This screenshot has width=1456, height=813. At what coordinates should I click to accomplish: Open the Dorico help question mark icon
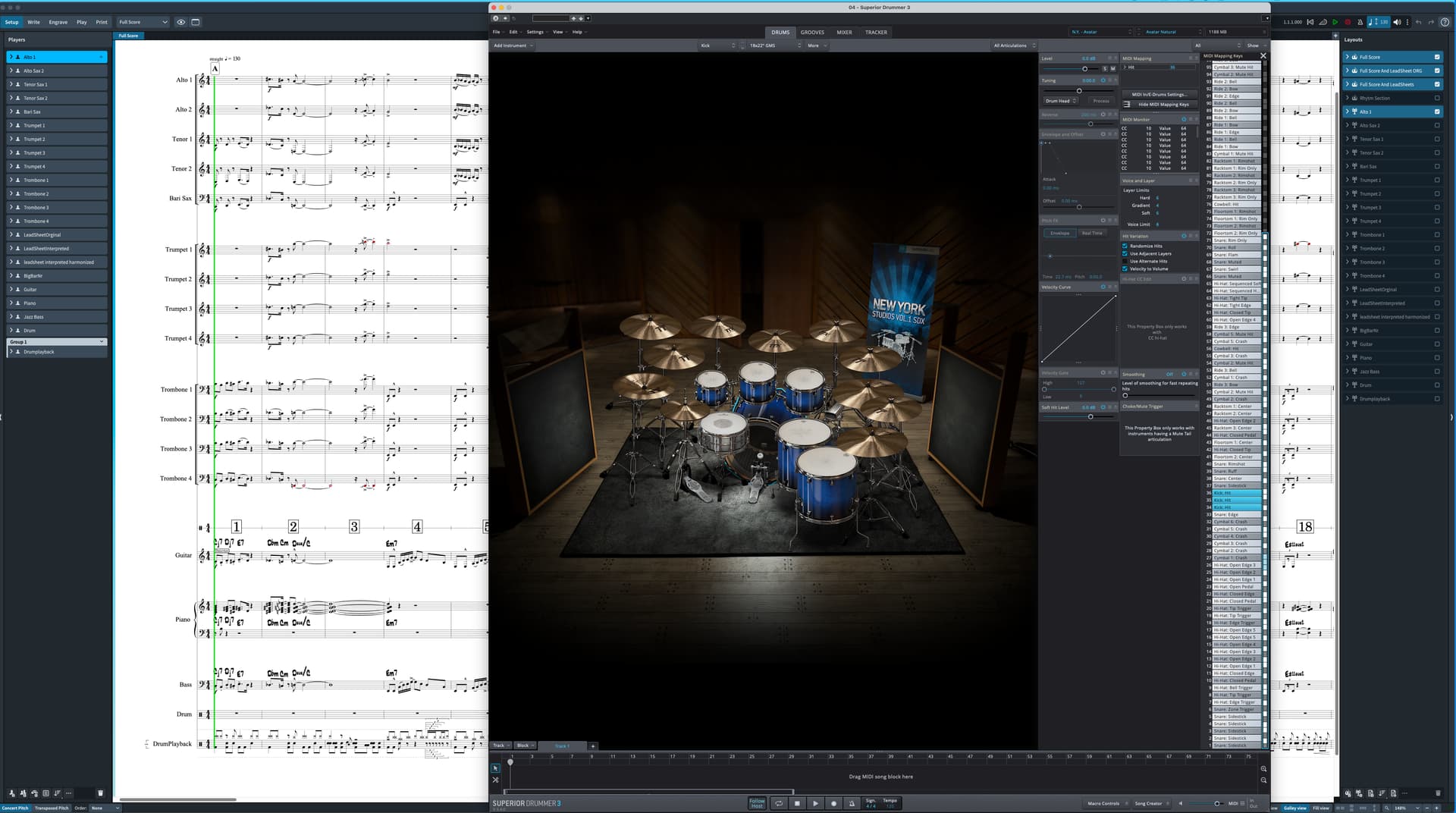click(x=1445, y=22)
